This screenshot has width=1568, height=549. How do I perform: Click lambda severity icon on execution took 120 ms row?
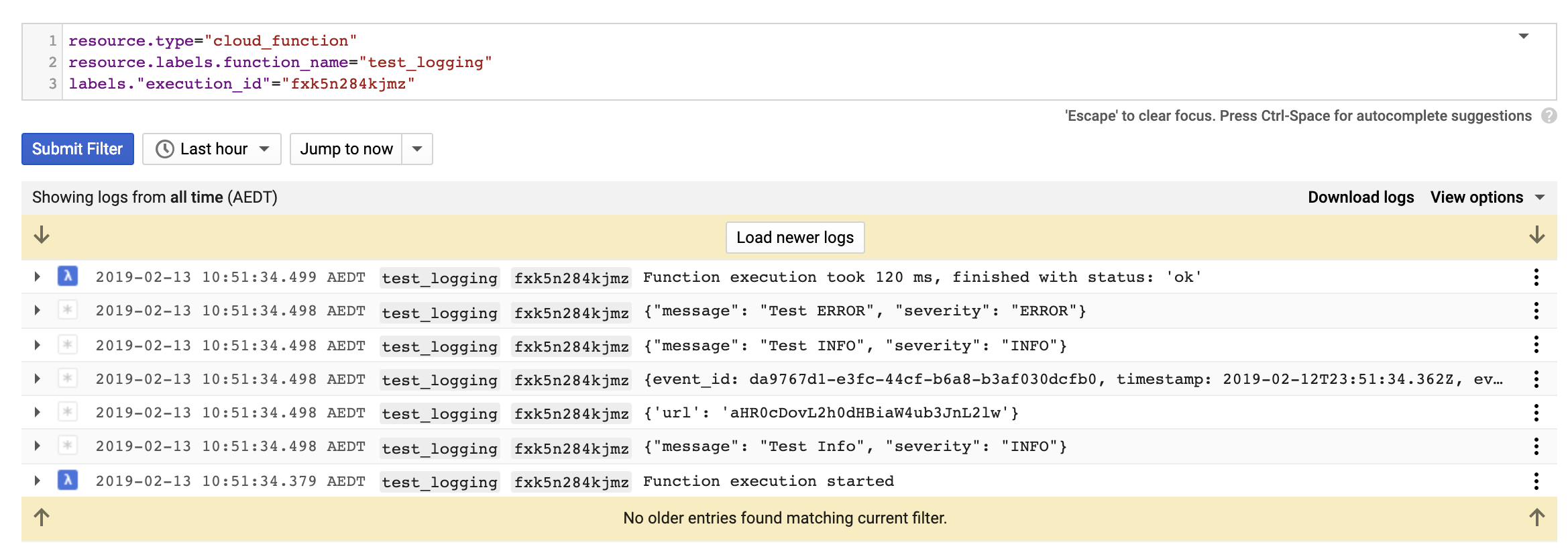pos(68,277)
